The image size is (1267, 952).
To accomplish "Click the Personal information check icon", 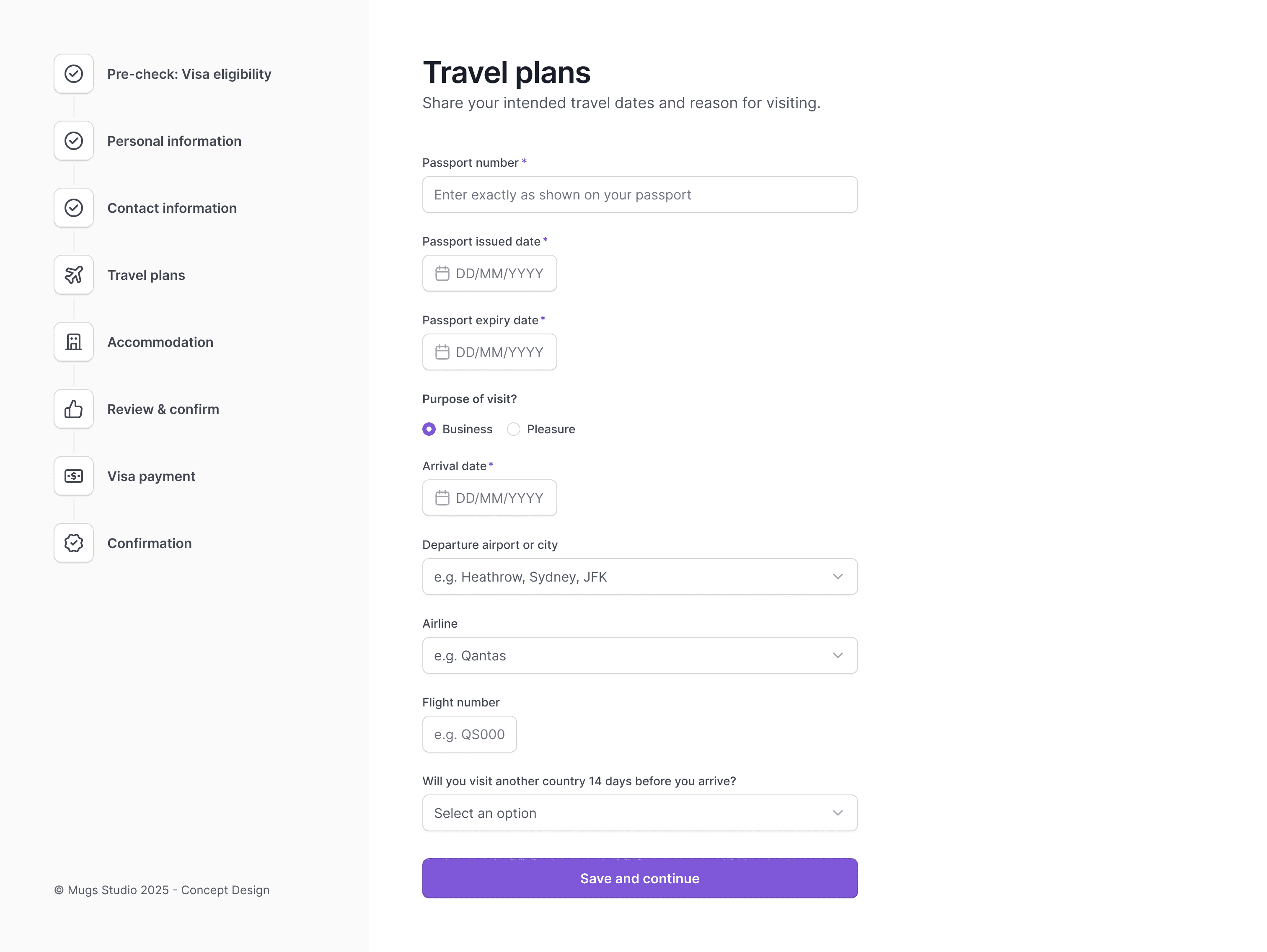I will [x=73, y=140].
